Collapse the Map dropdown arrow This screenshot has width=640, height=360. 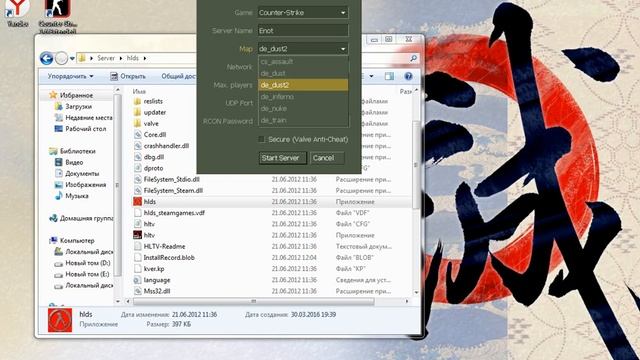[x=343, y=49]
